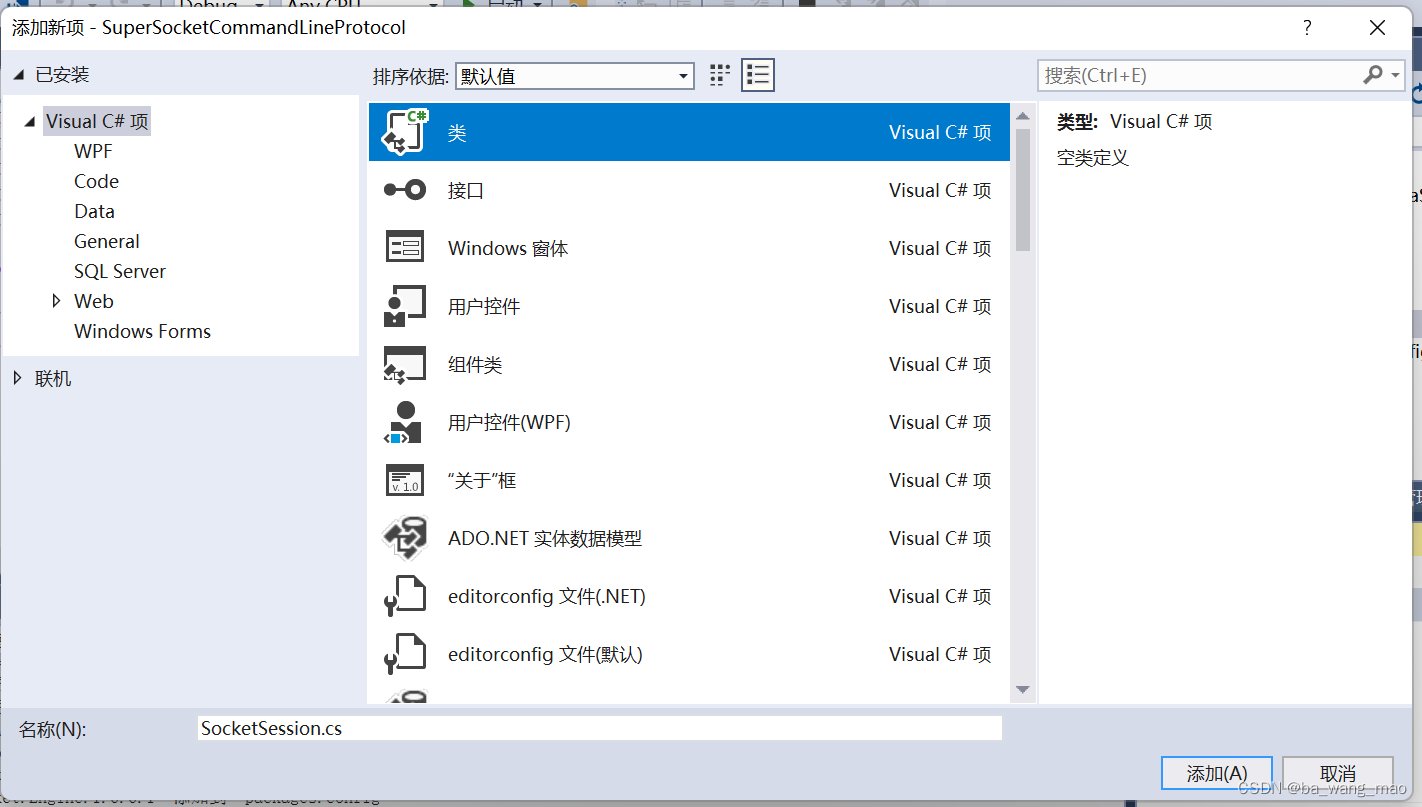Click the template list scroll down arrow
The image size is (1422, 807).
1022,689
